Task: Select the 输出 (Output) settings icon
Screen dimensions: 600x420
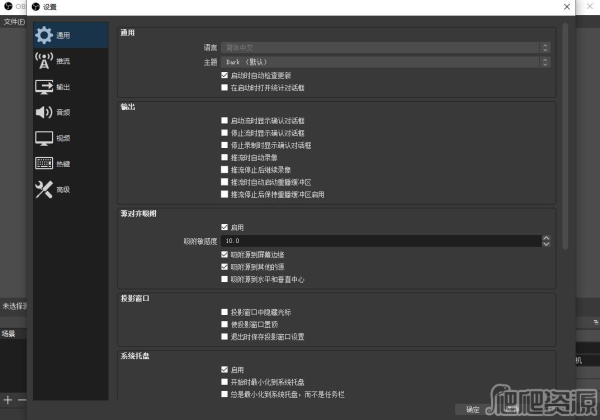Action: (44, 87)
